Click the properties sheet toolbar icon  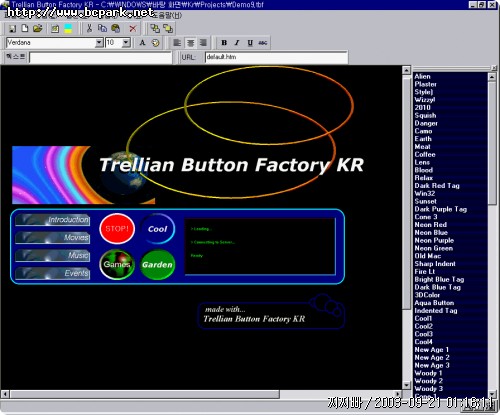(x=55, y=29)
